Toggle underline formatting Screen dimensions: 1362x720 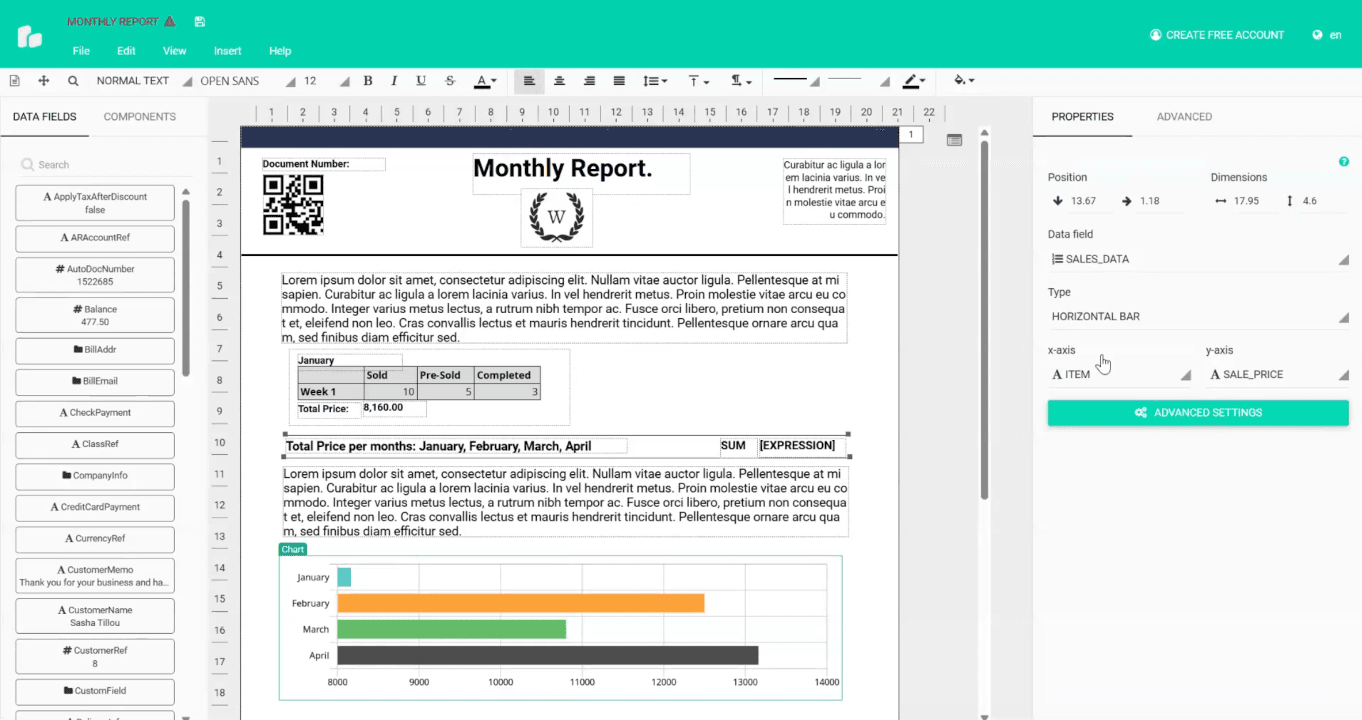[x=421, y=81]
